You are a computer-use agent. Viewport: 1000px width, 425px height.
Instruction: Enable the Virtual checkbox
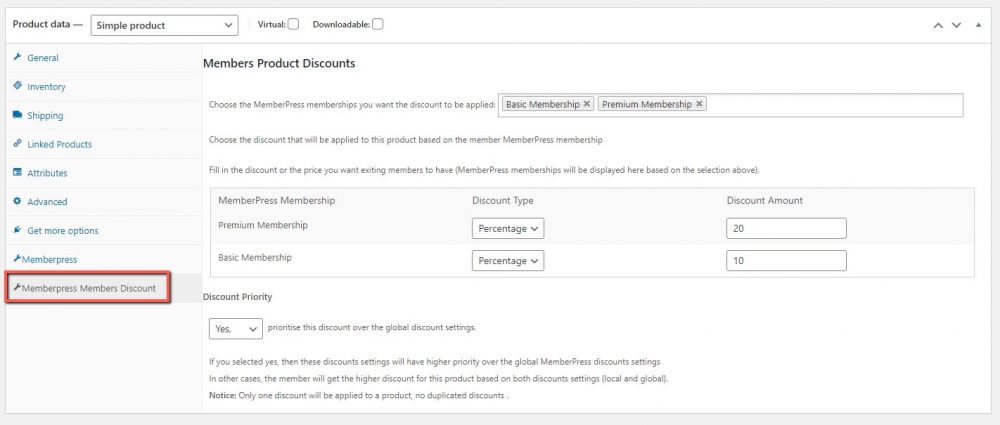[x=294, y=24]
